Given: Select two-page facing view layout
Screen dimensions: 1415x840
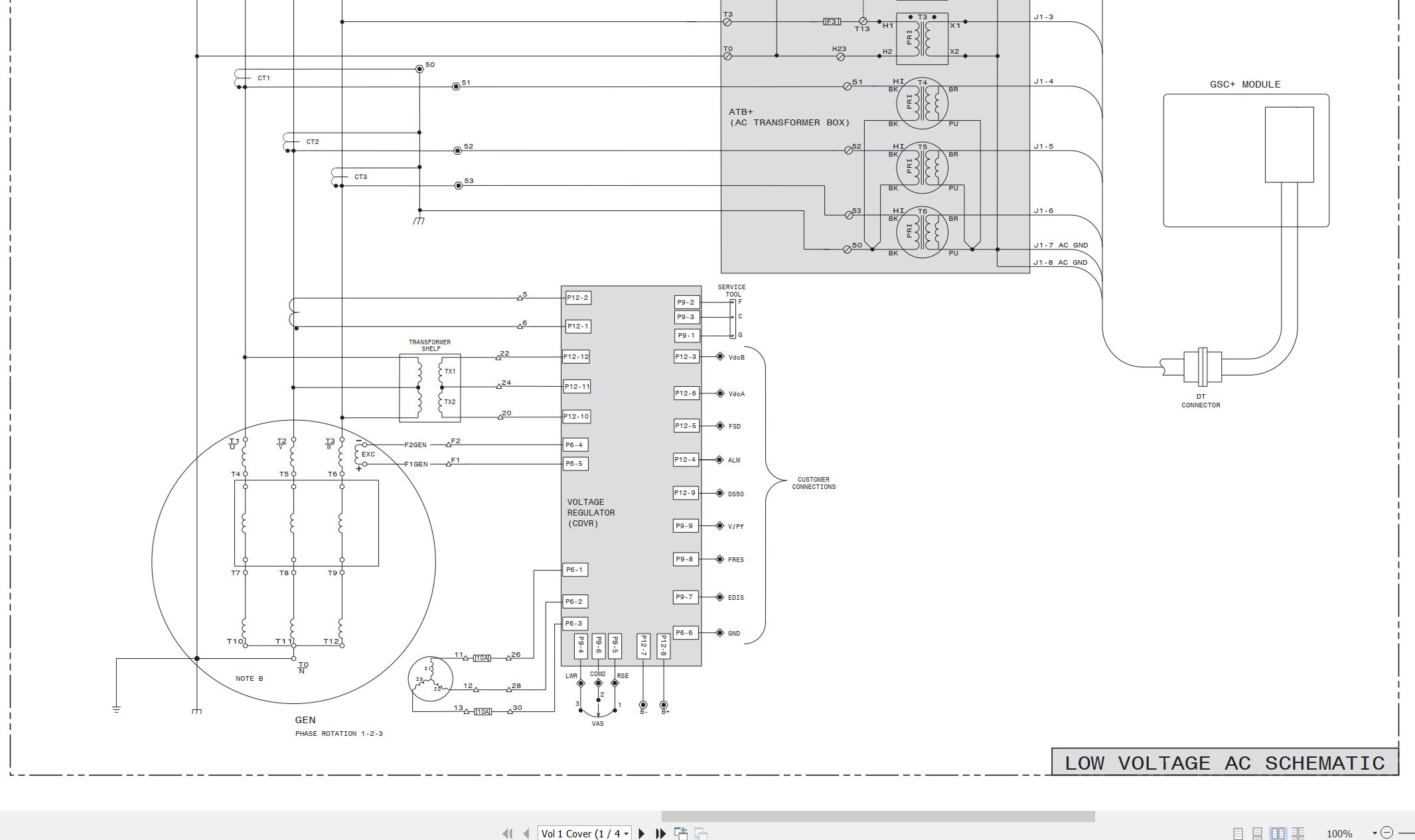Looking at the screenshot, I should pyautogui.click(x=1278, y=833).
